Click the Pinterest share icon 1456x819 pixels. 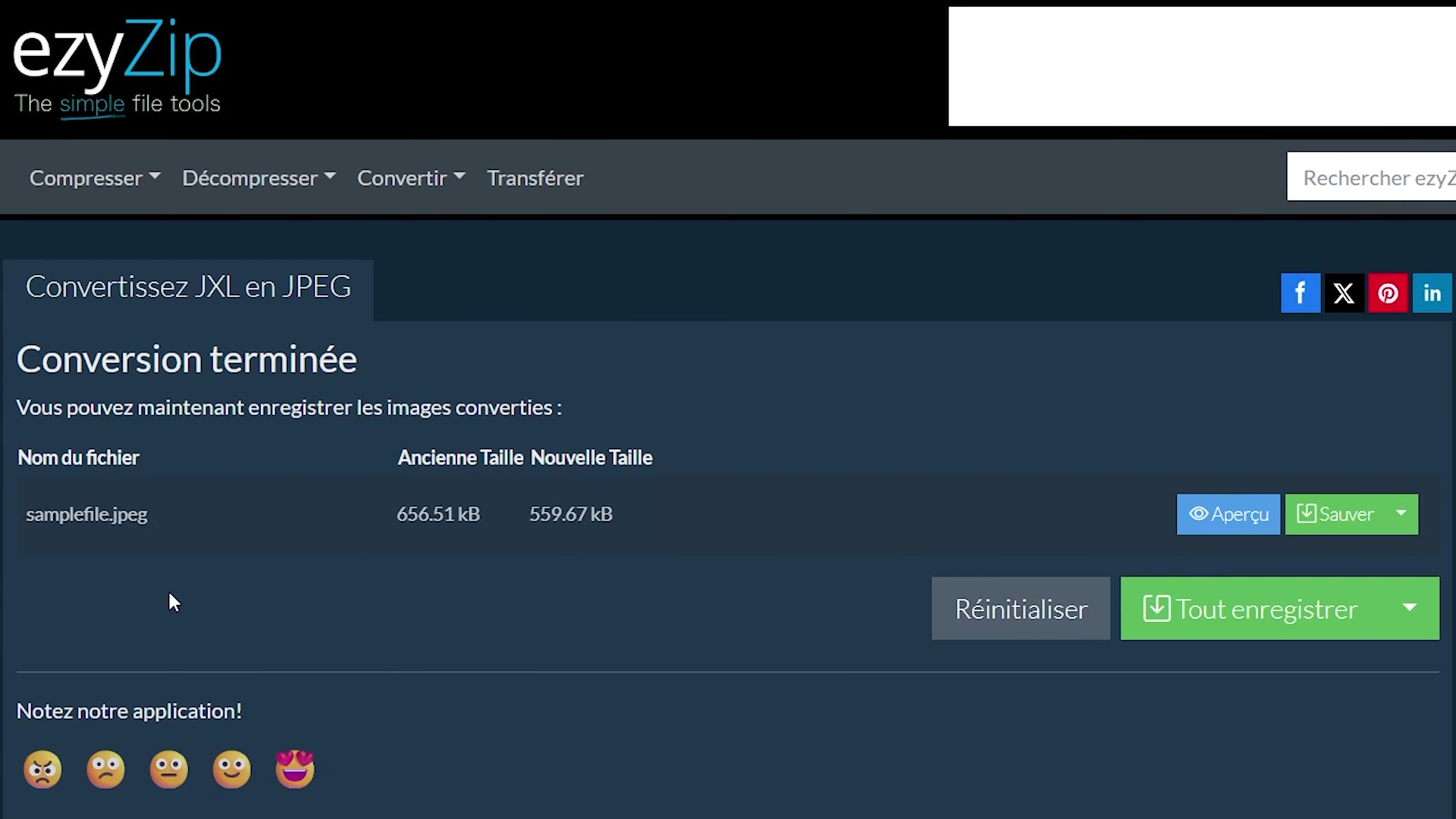1388,293
